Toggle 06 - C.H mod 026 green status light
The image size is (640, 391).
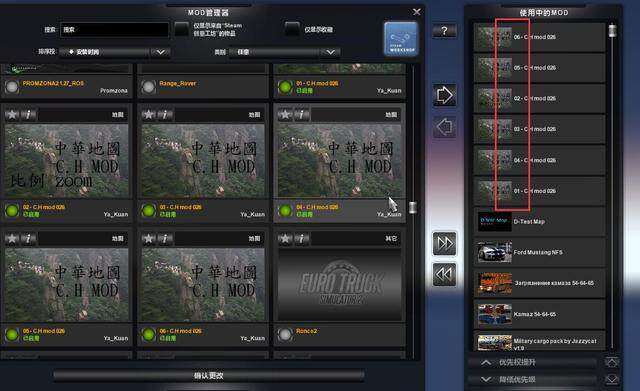pos(149,335)
